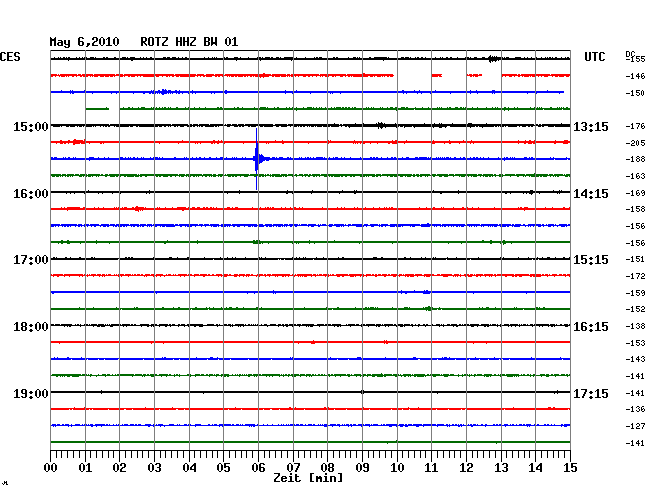The image size is (650, 494).
Task: Select the DC offset value '-153'
Action: click(x=635, y=343)
